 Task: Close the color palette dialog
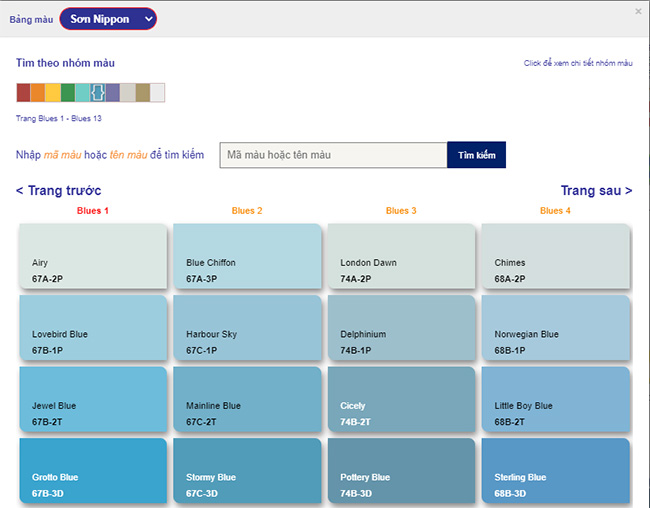pos(638,12)
